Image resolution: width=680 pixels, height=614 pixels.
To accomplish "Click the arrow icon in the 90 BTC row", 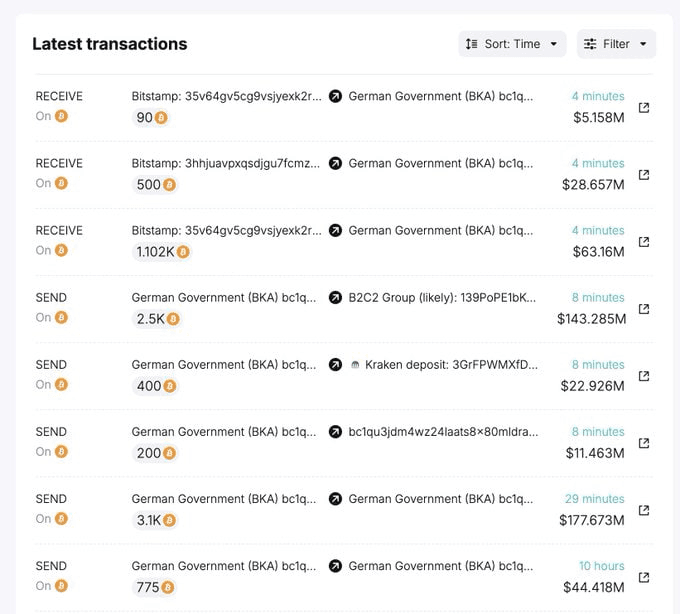I will click(x=335, y=96).
